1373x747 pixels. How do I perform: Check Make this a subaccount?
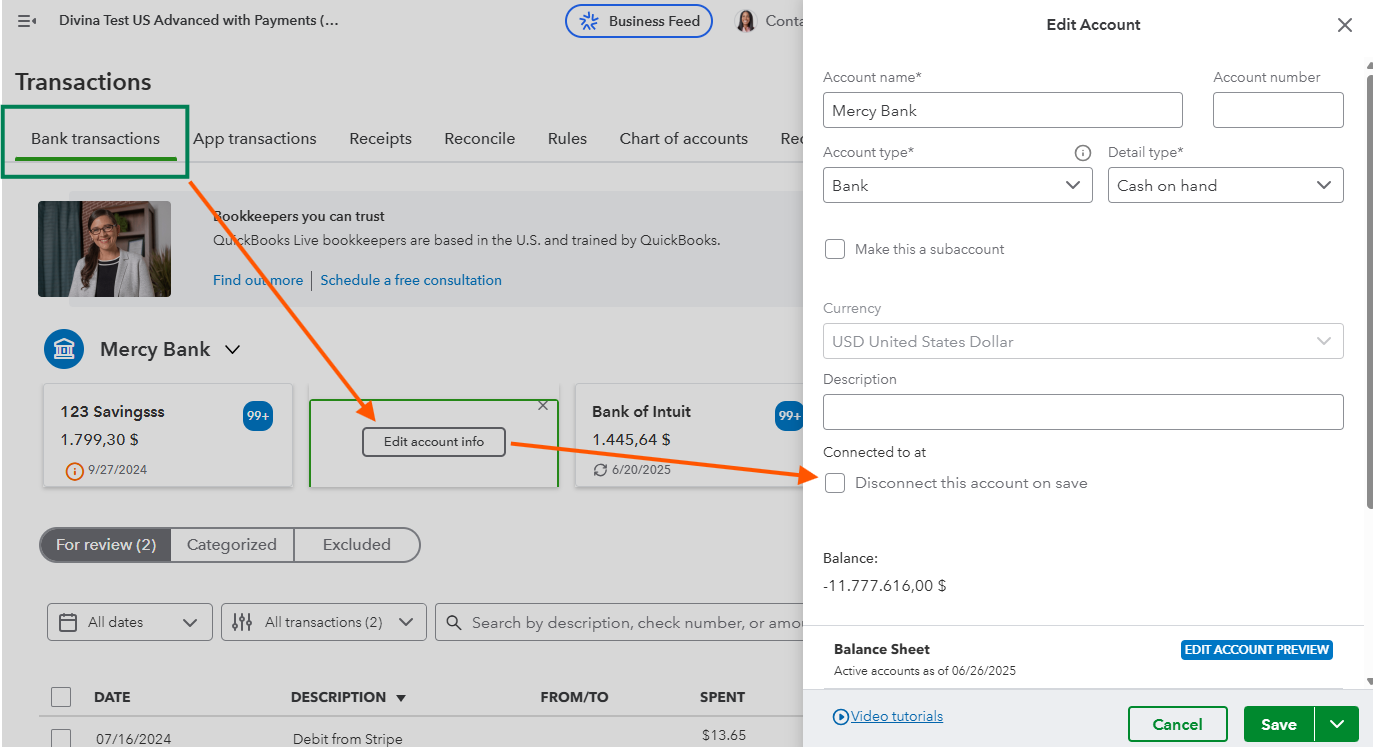coord(835,249)
